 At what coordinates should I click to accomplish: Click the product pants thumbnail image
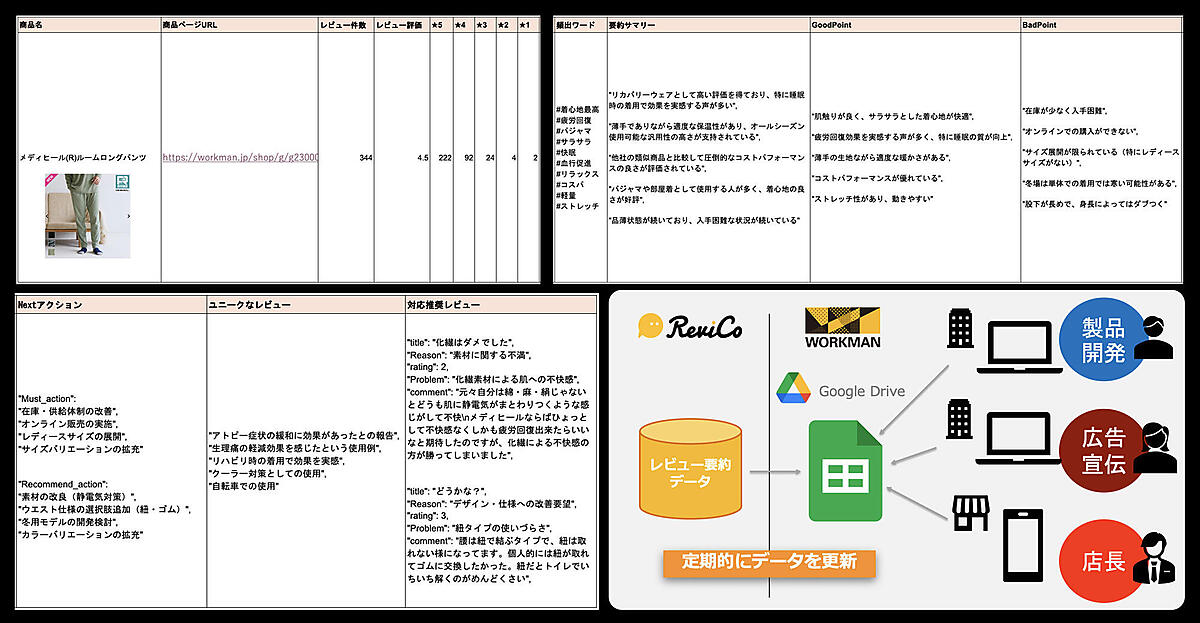[x=87, y=214]
